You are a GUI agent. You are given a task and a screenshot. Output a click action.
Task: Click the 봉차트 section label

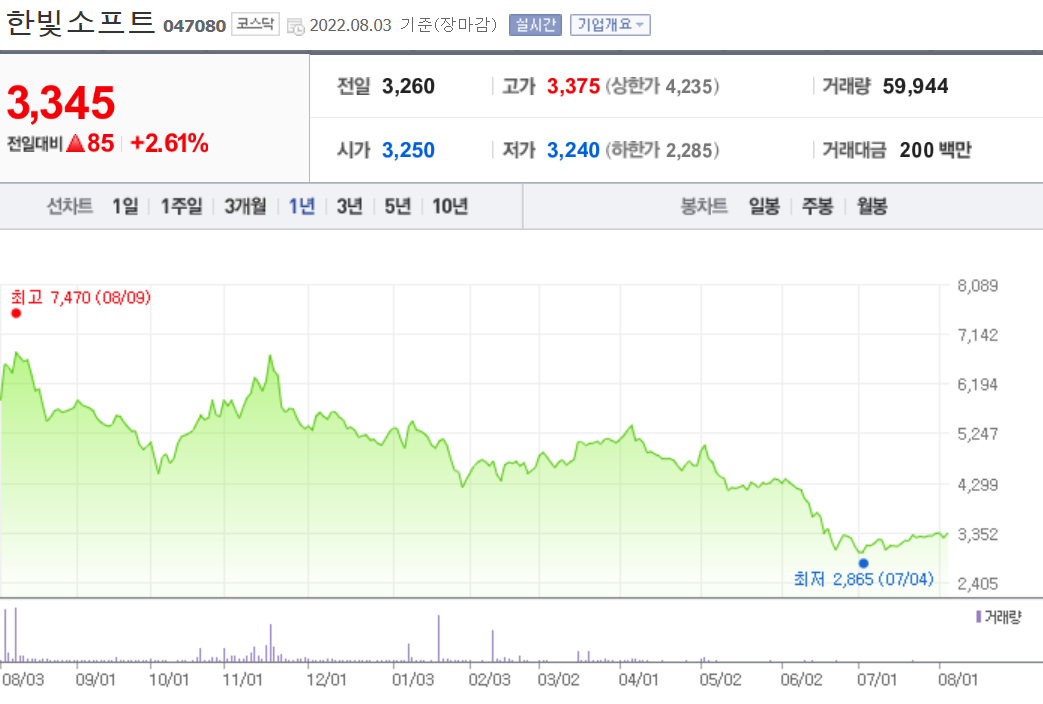[704, 206]
